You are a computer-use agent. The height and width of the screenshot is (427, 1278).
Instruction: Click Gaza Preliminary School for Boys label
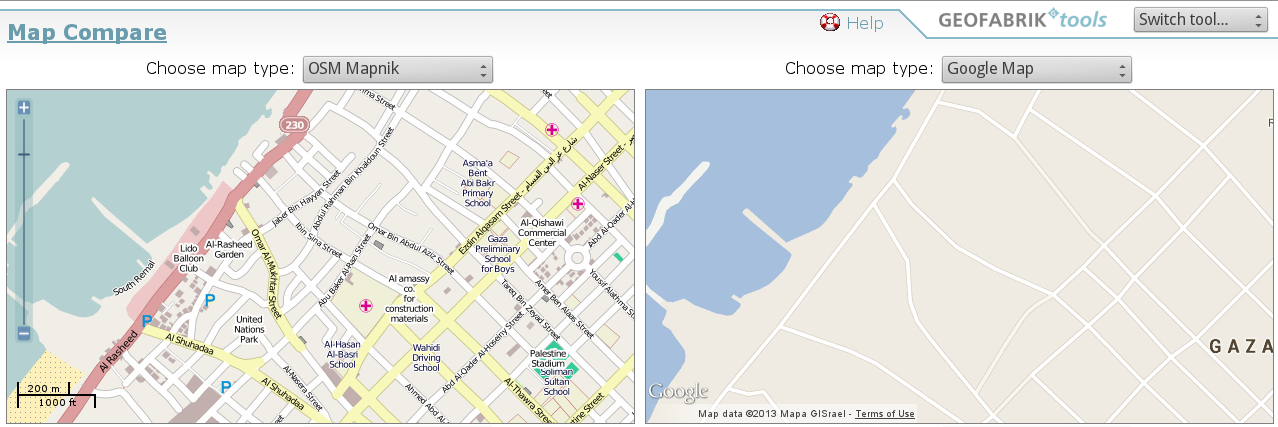[497, 254]
